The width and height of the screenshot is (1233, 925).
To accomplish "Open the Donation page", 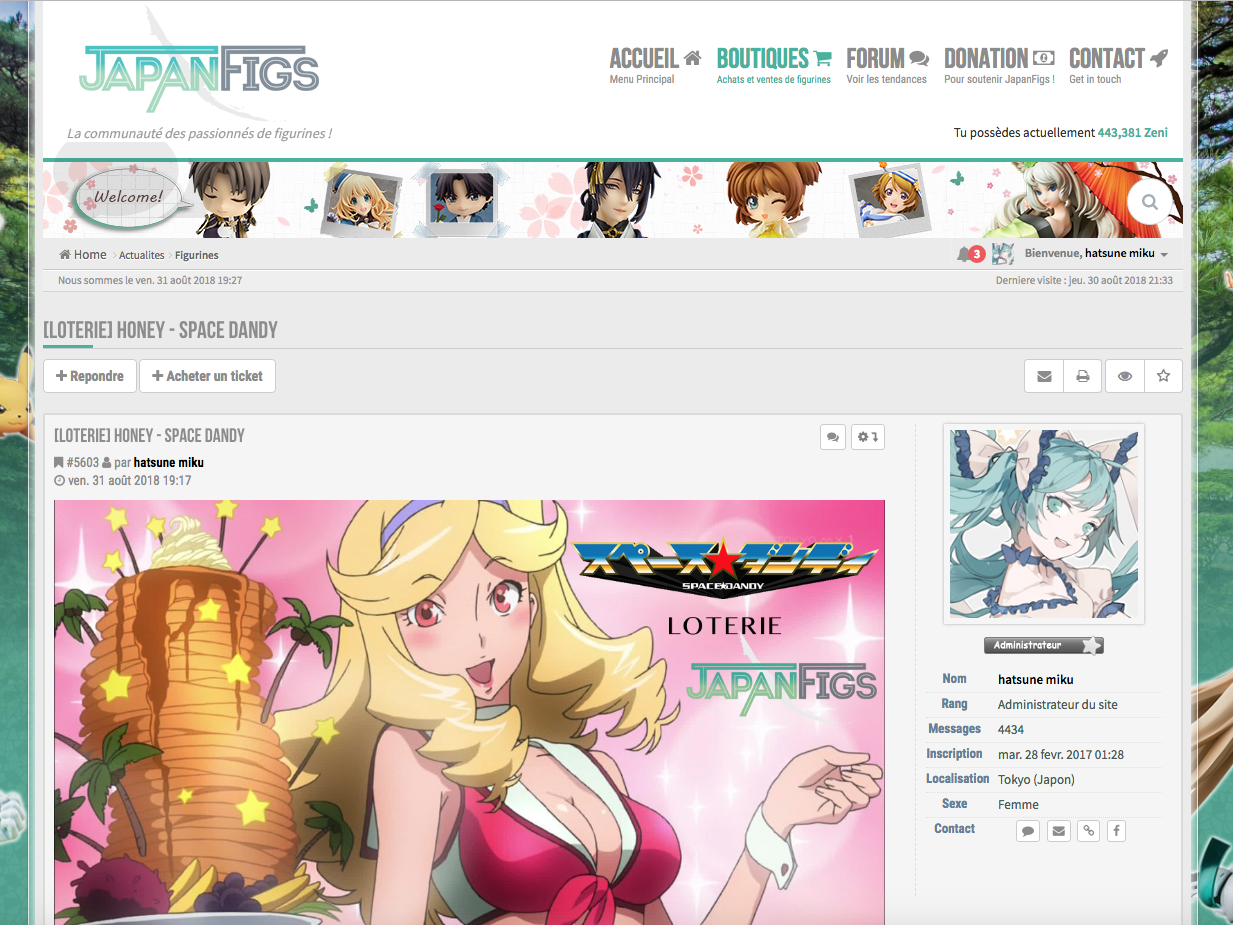I will coord(999,65).
